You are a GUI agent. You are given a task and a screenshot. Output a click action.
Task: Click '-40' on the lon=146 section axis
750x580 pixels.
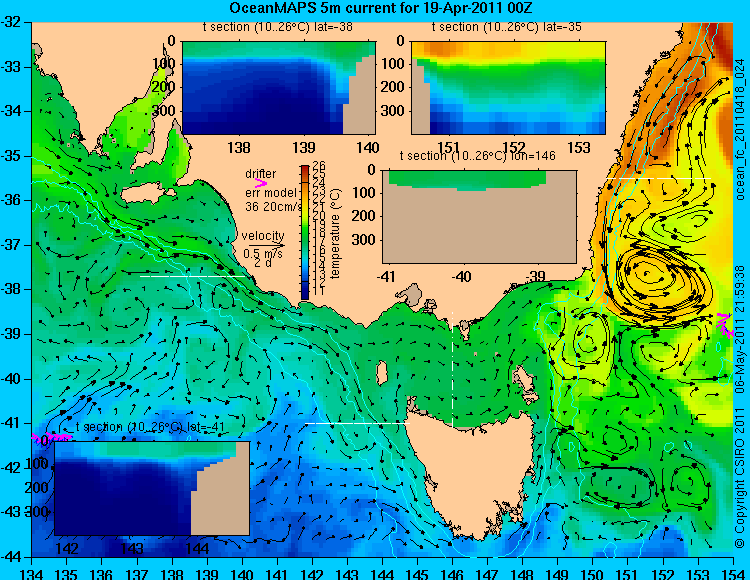tap(461, 276)
